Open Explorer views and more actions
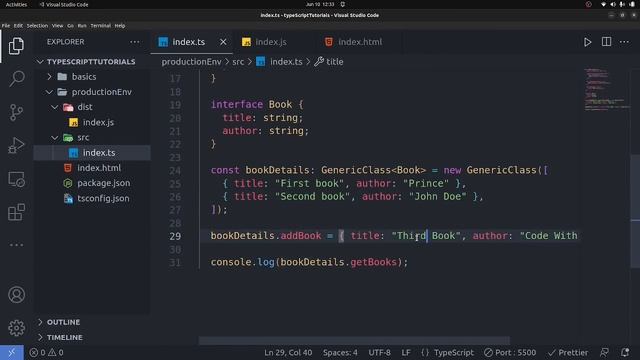640x360 pixels. pos(134,42)
